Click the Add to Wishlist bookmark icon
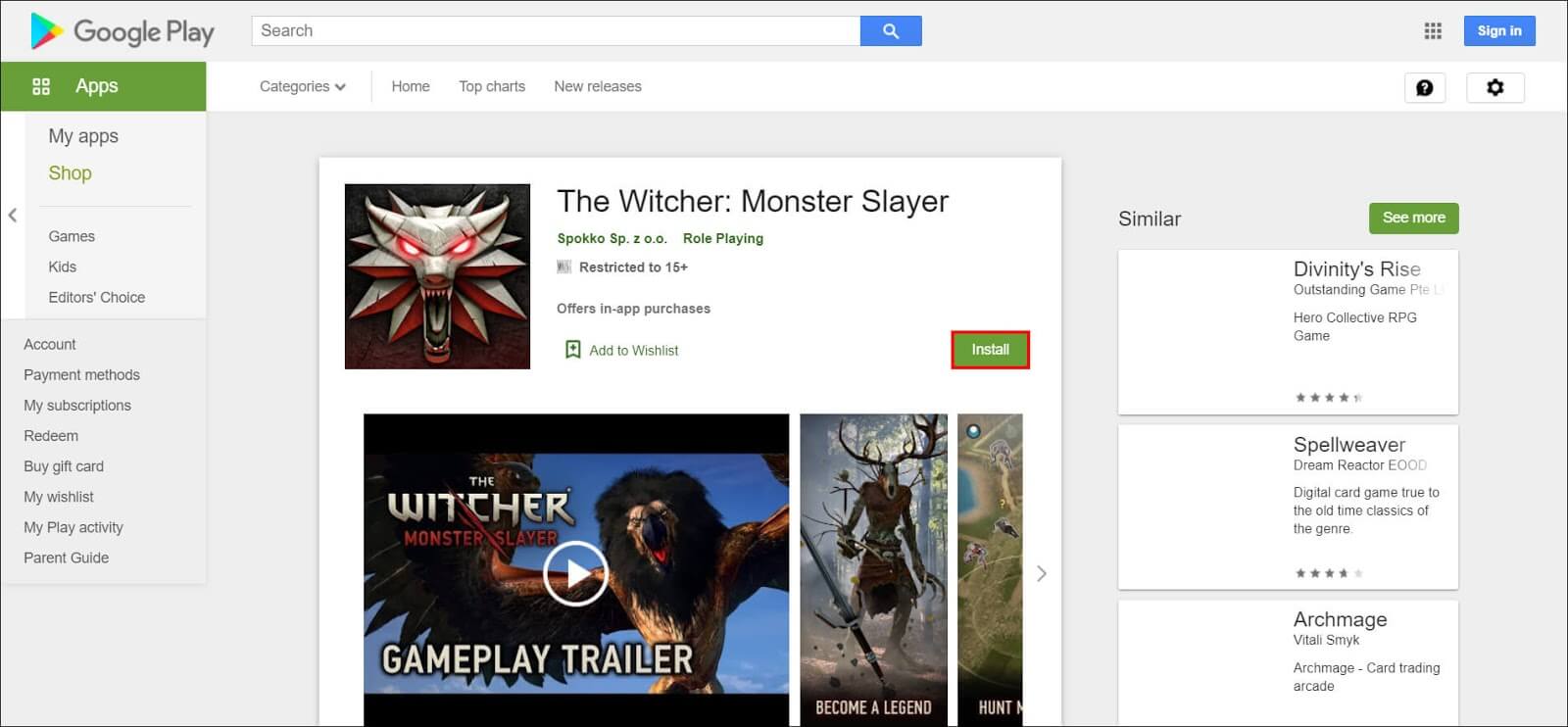1568x727 pixels. point(572,350)
